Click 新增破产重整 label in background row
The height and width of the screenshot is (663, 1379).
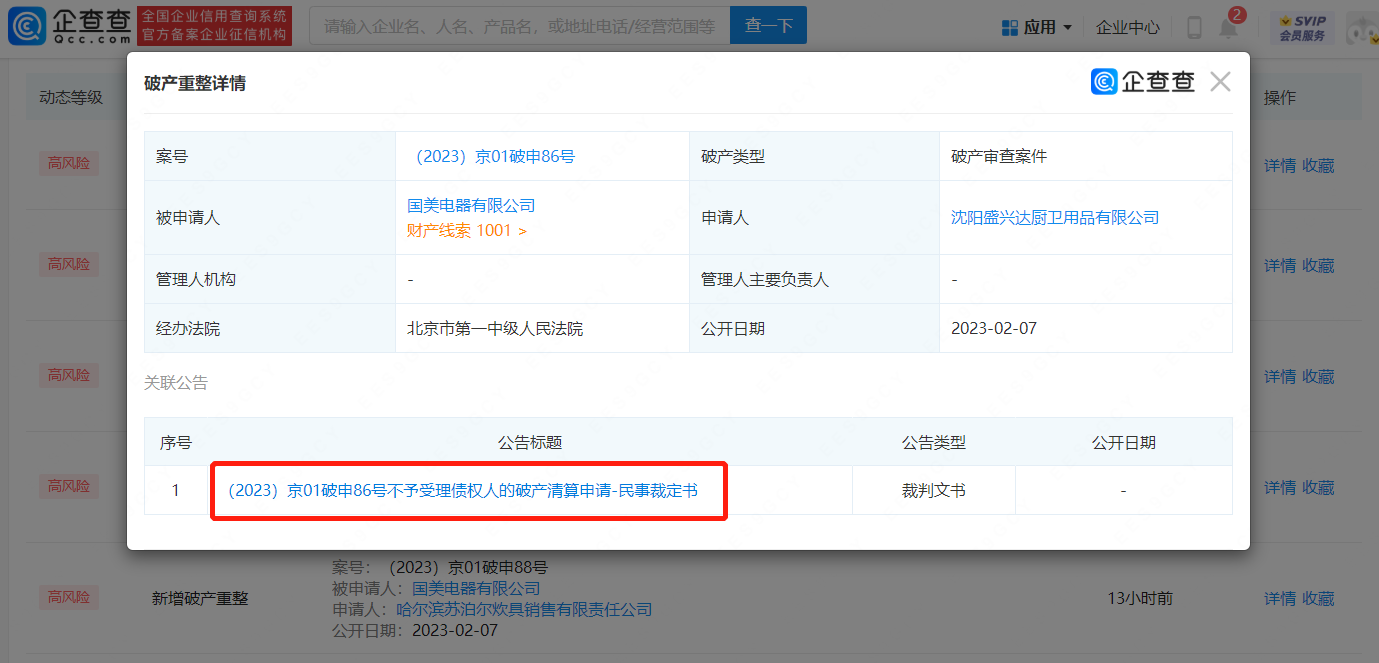click(200, 598)
